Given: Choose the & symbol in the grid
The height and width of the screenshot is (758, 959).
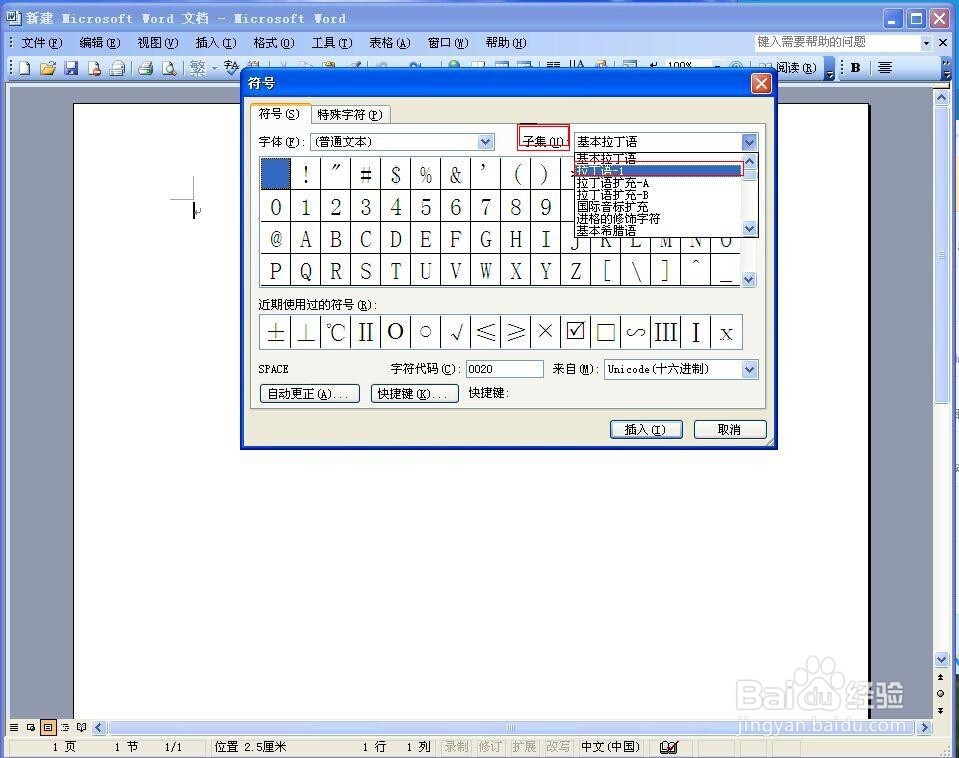Looking at the screenshot, I should click(456, 174).
